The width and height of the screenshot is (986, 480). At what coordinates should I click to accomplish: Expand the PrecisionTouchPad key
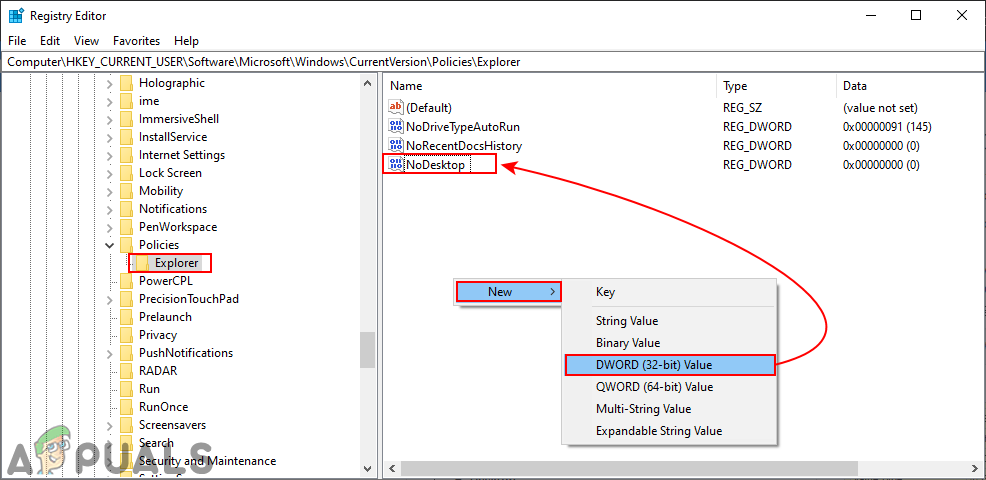point(109,299)
